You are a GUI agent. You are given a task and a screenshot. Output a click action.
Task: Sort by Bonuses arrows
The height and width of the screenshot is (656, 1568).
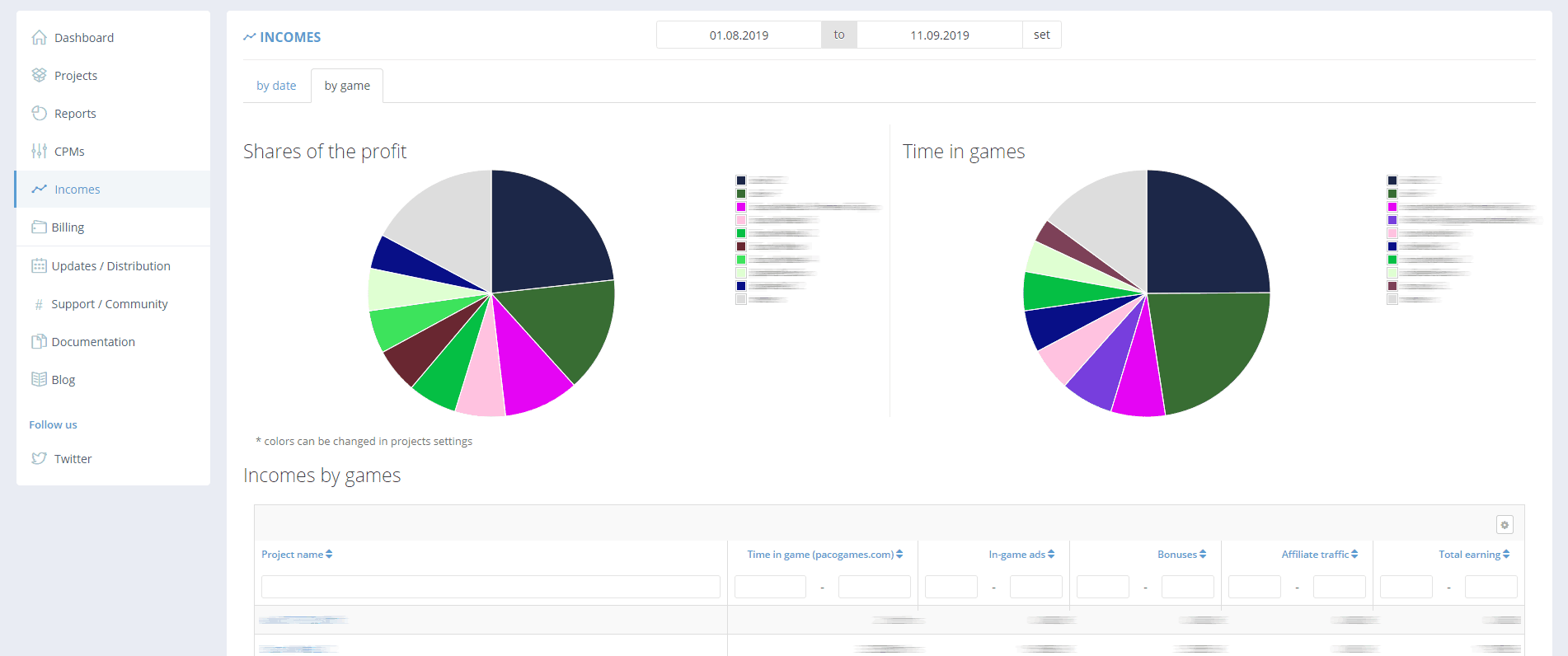(x=1203, y=555)
